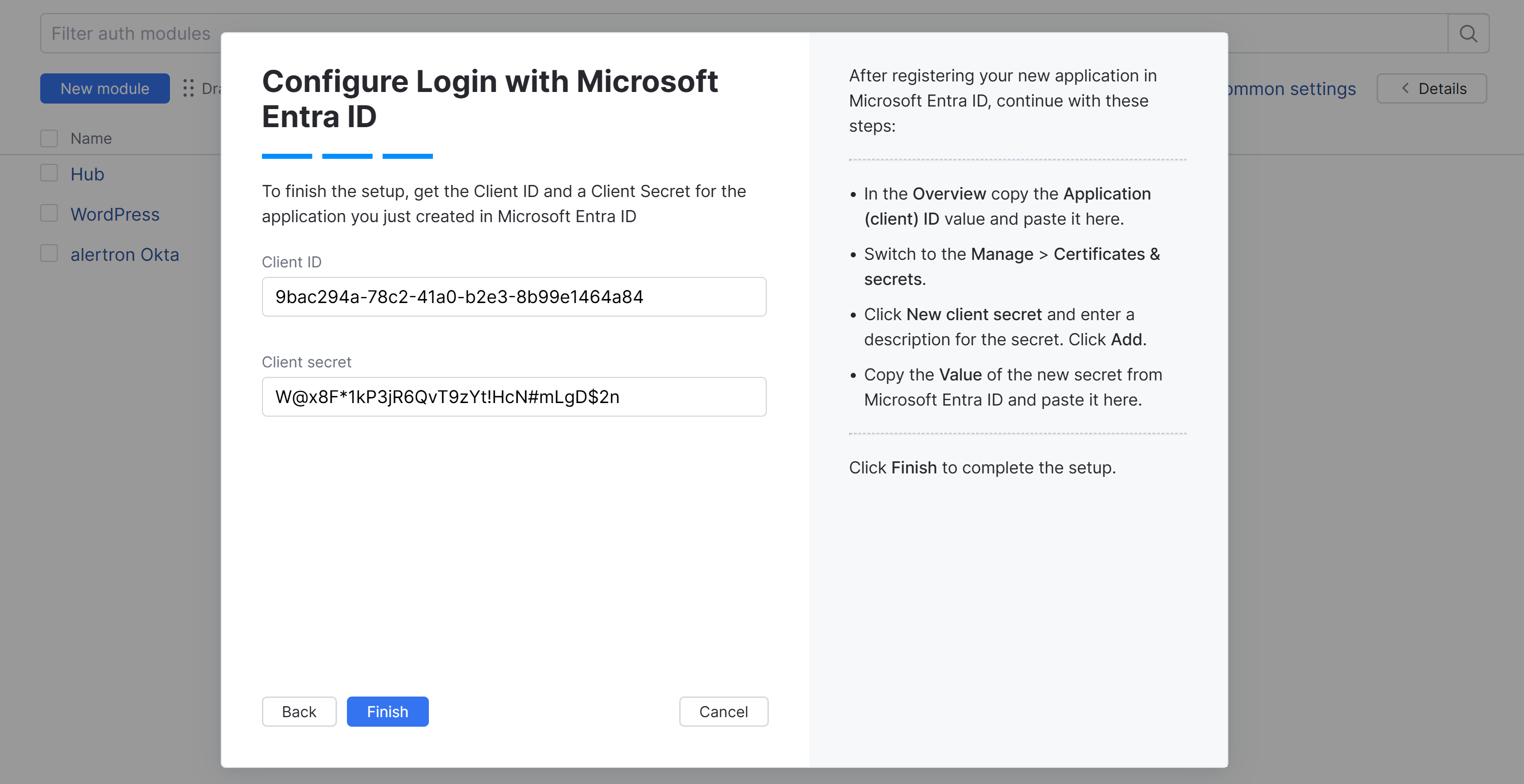This screenshot has height=784, width=1524.
Task: Click the Filter auth modules field
Action: point(130,34)
